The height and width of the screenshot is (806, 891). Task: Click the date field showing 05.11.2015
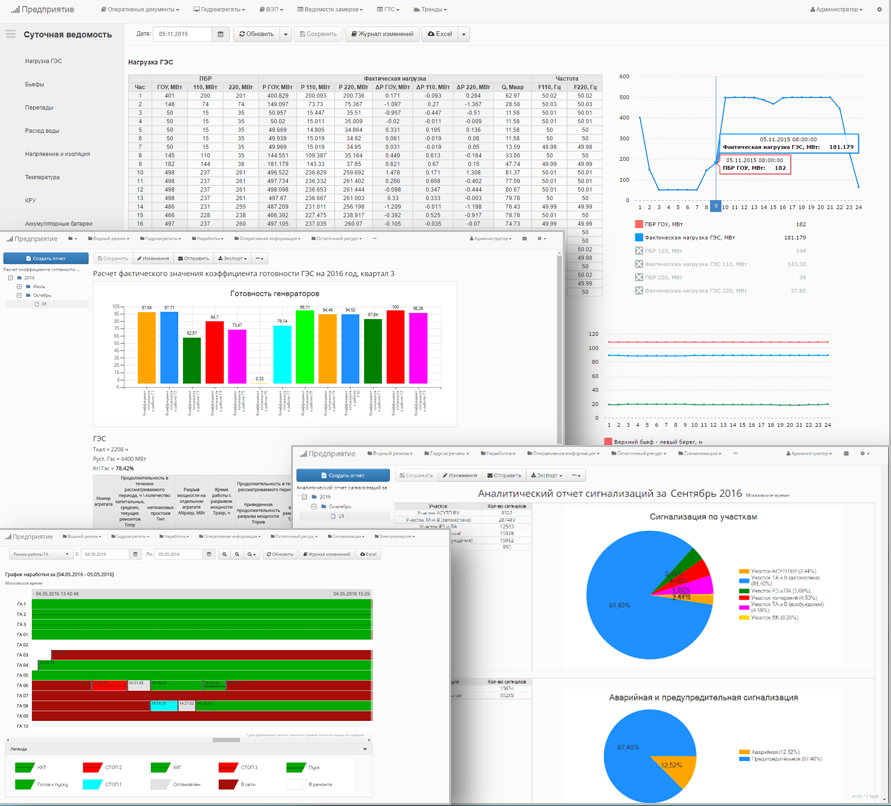click(x=182, y=34)
